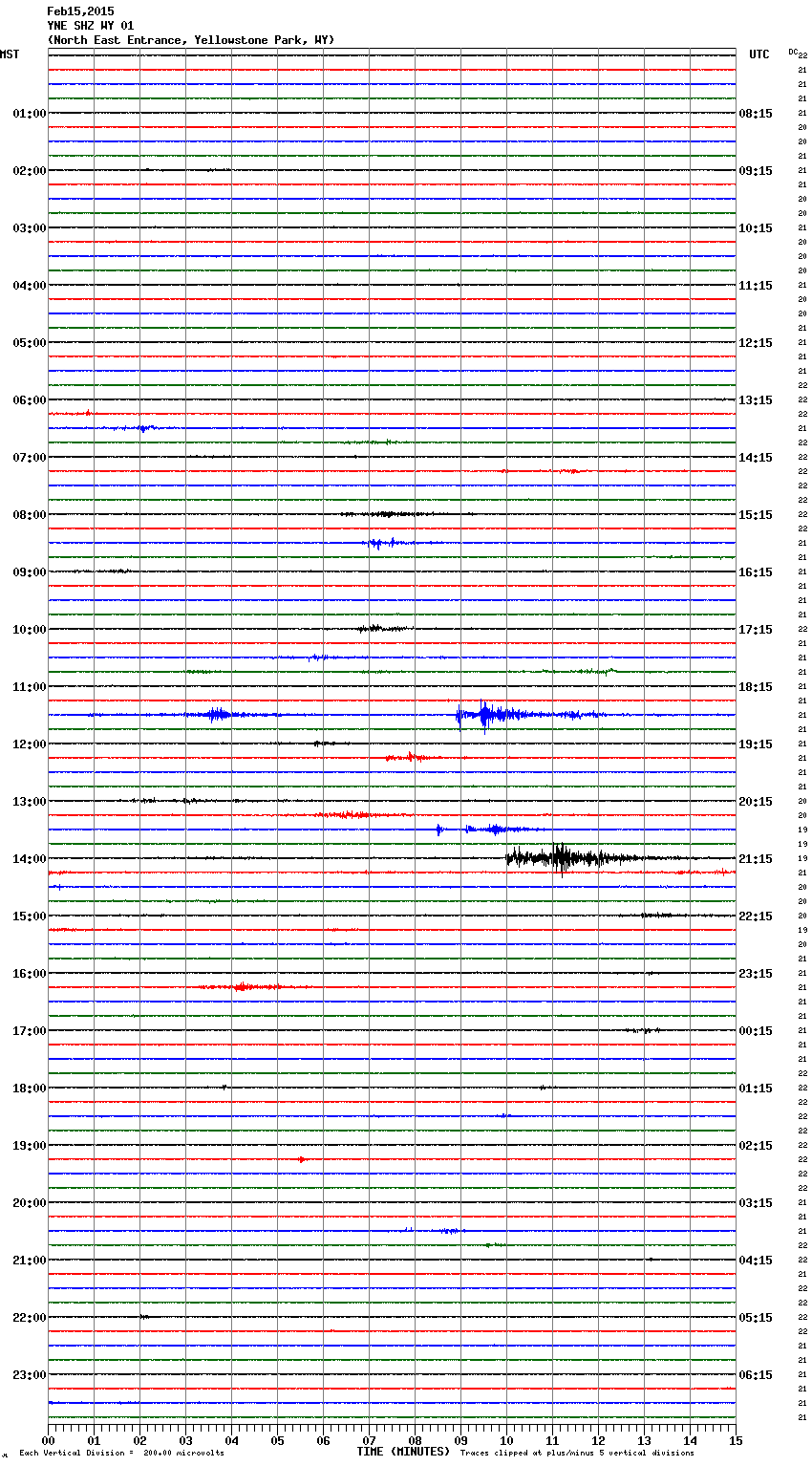Viewport: 812px width, 1466px height.
Task: Click the 15 minute axis tick label
Action: coord(736,1441)
